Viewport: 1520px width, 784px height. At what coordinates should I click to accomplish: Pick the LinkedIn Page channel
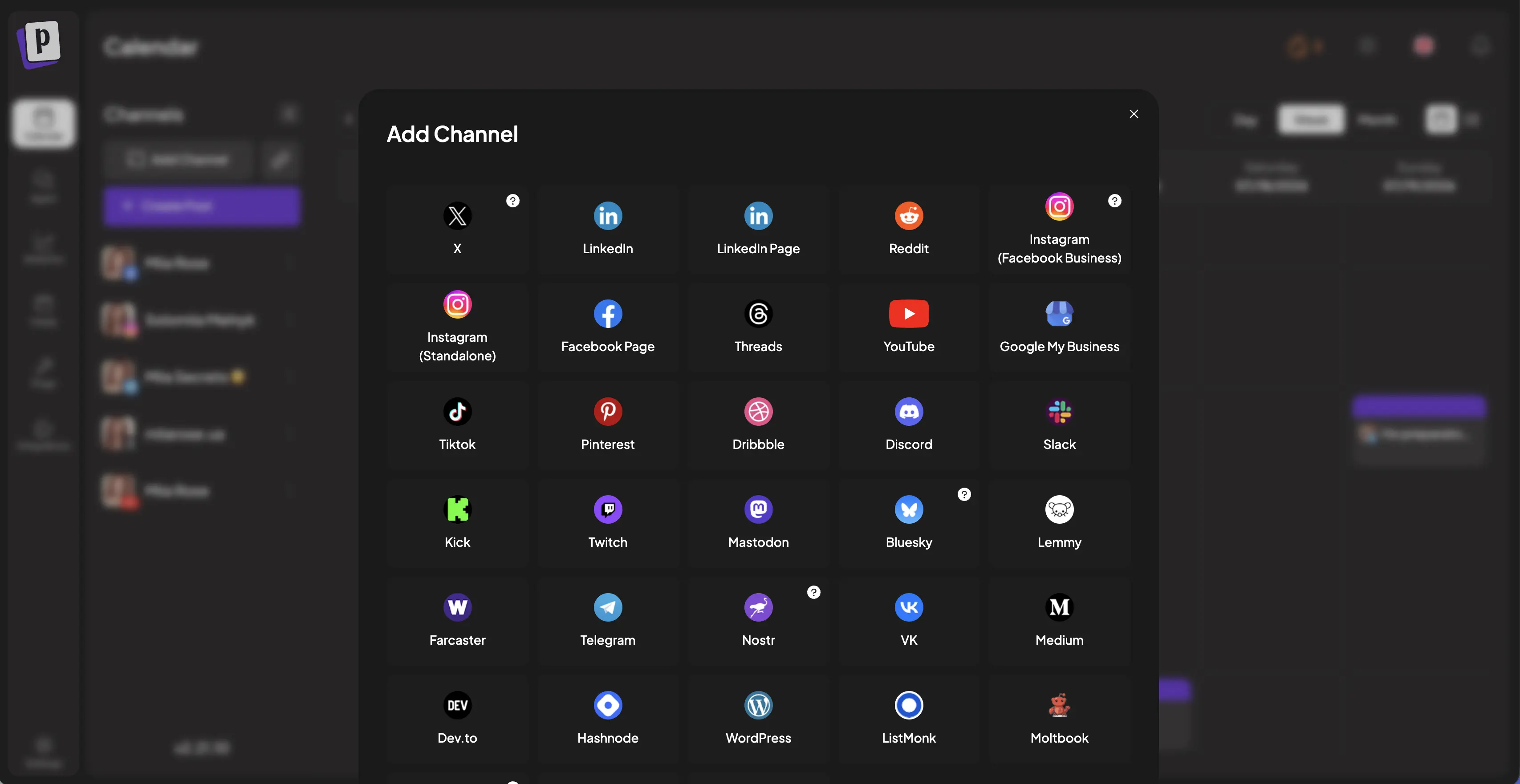758,230
